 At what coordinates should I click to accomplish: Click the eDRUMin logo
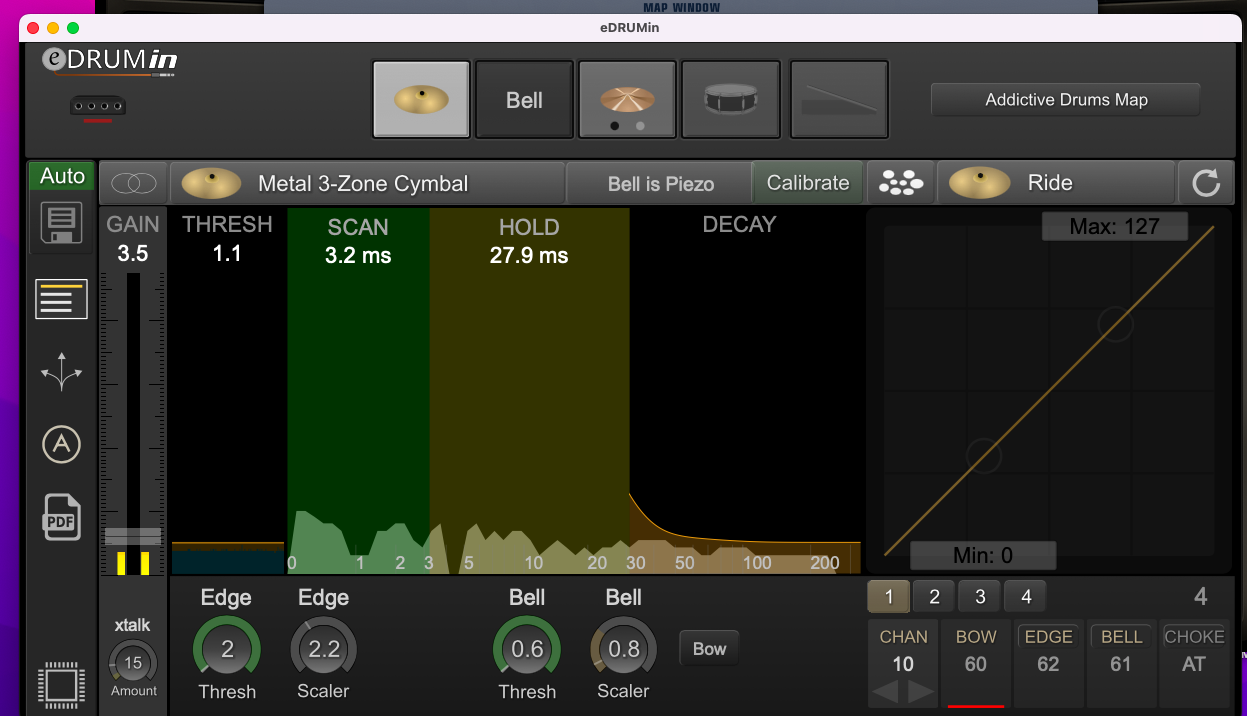(x=110, y=61)
